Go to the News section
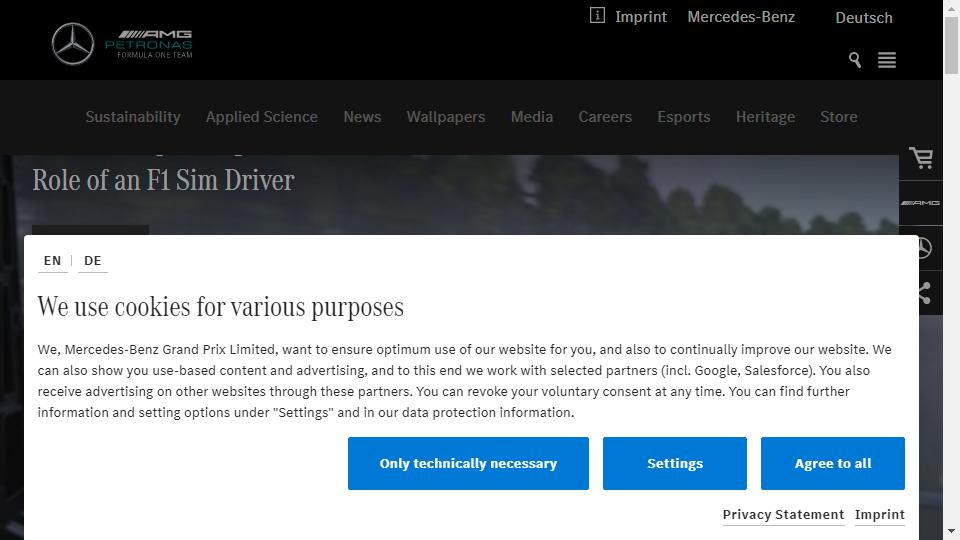Screen dimensions: 960x540 (362, 117)
